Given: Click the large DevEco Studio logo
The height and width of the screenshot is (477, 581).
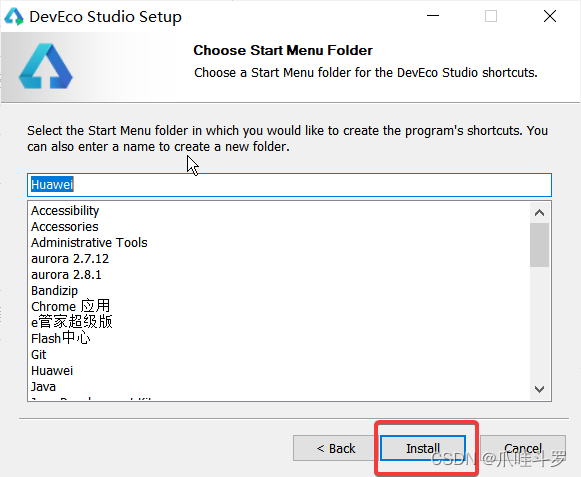Looking at the screenshot, I should [x=46, y=66].
